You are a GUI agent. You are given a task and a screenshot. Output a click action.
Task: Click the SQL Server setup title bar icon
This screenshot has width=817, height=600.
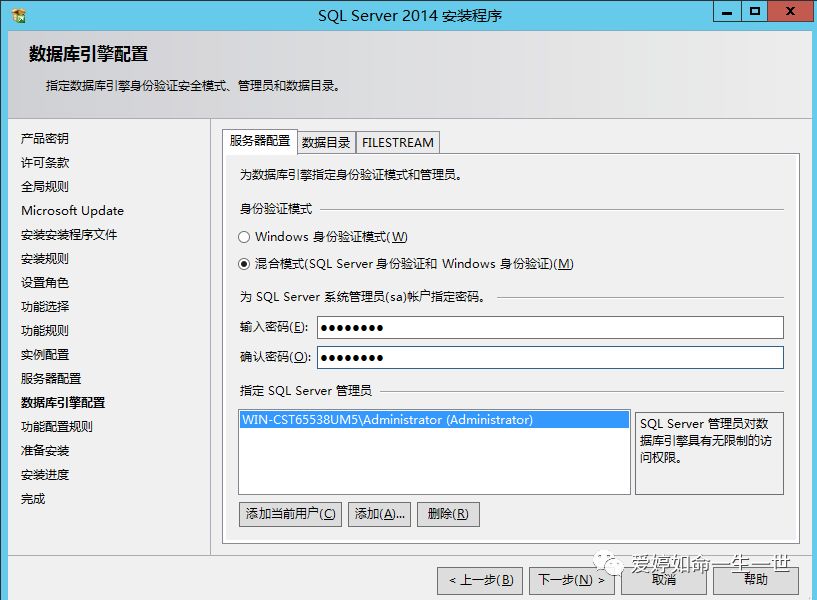[x=19, y=16]
